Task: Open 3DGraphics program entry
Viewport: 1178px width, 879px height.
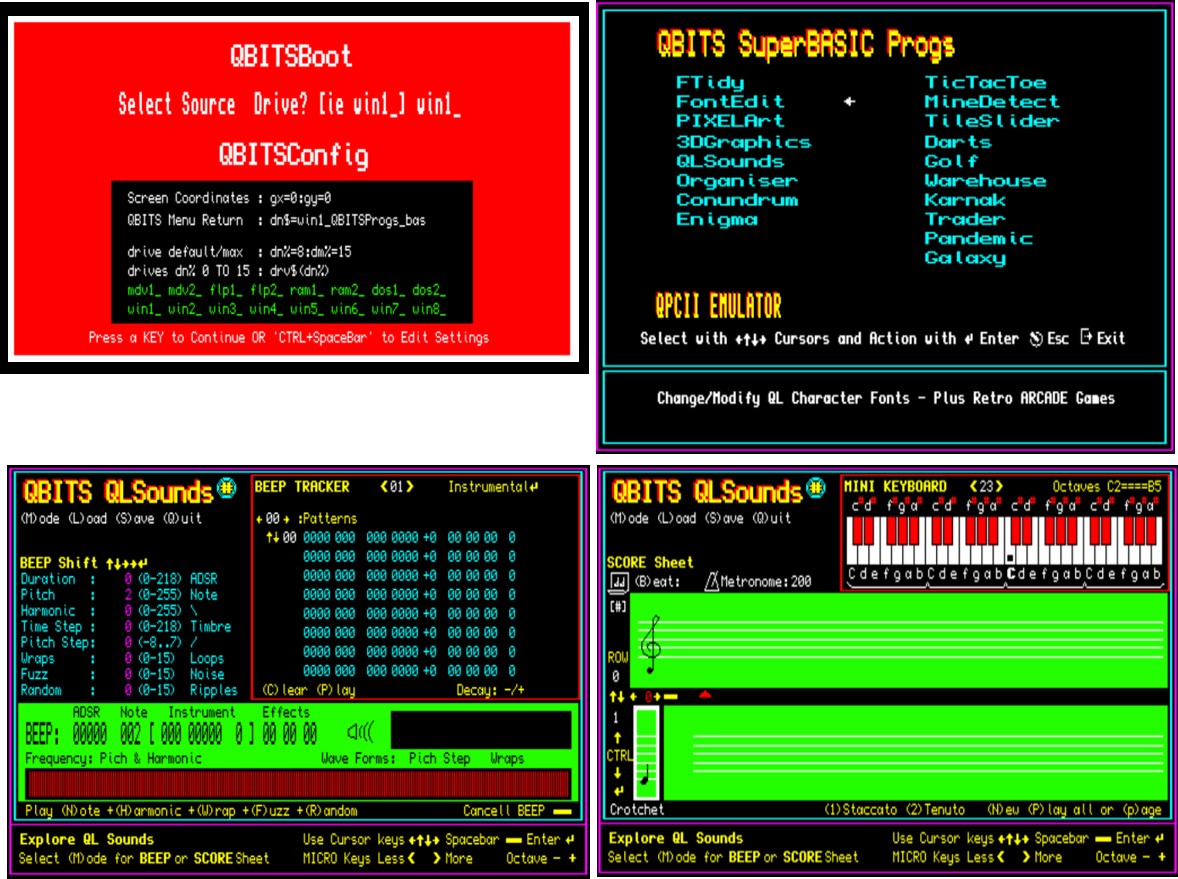Action: click(x=743, y=142)
